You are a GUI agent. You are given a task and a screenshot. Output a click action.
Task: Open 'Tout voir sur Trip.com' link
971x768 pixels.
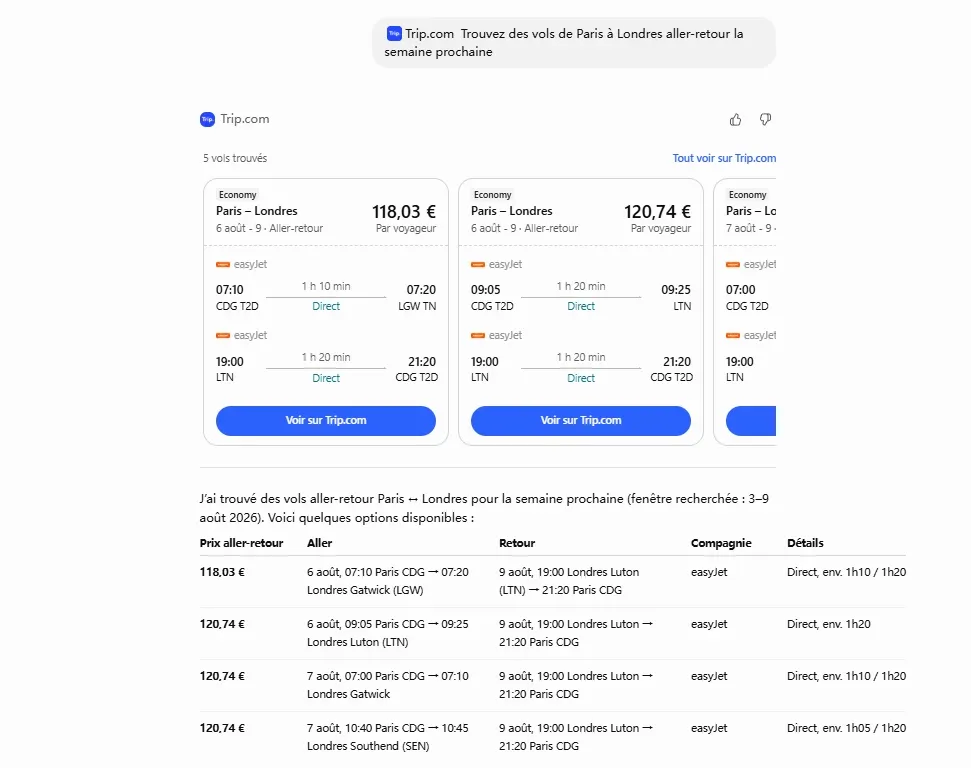click(724, 158)
